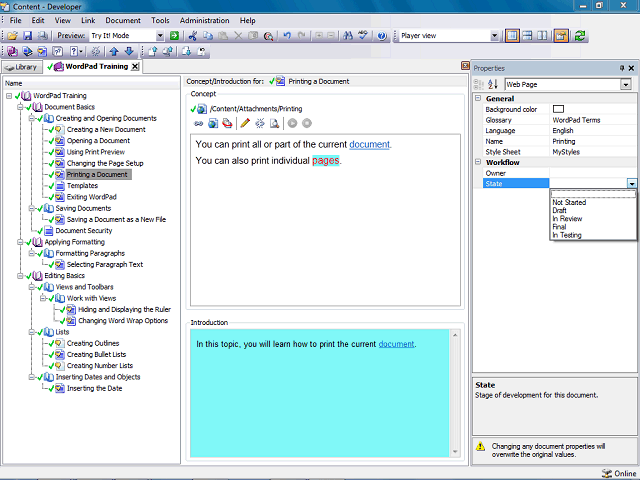Copy using the toolbar copy icon

click(x=208, y=36)
